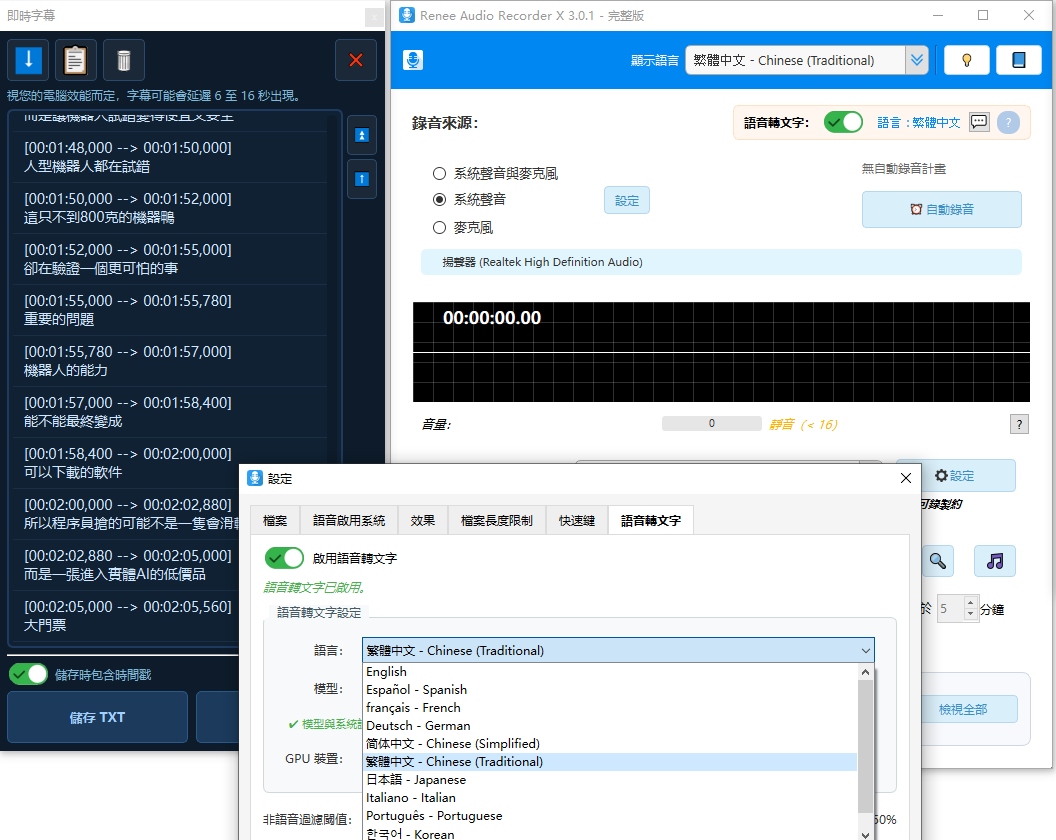Switch to the 語音轉文字 tab

651,520
